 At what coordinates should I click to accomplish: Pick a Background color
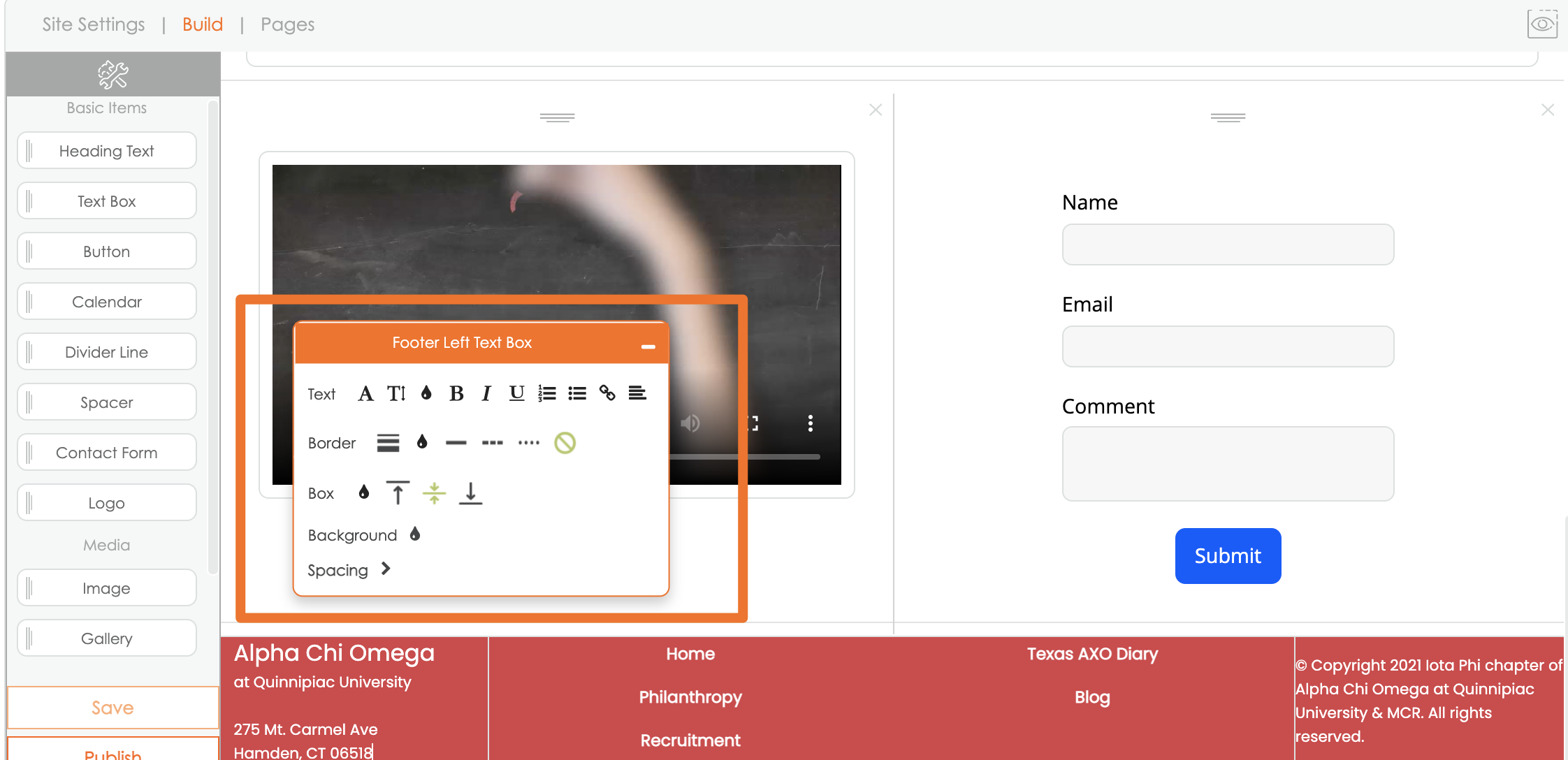[x=415, y=534]
